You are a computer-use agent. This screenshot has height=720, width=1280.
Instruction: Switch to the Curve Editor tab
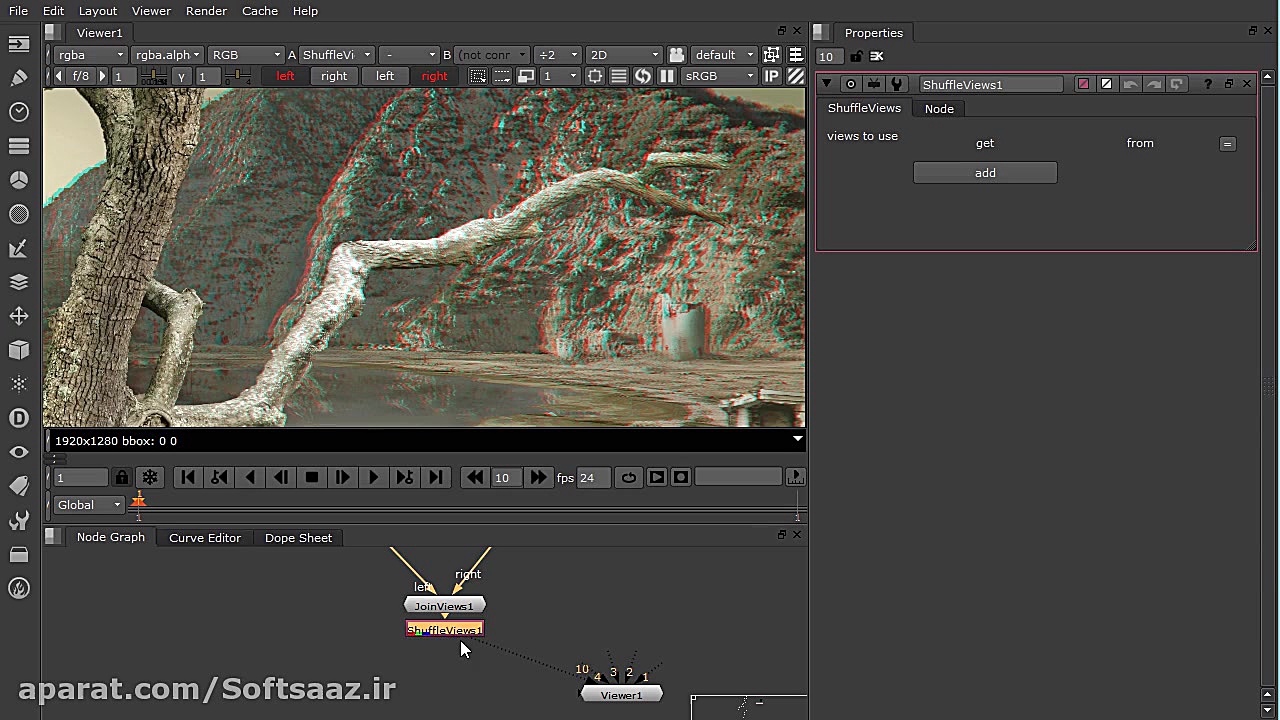205,538
